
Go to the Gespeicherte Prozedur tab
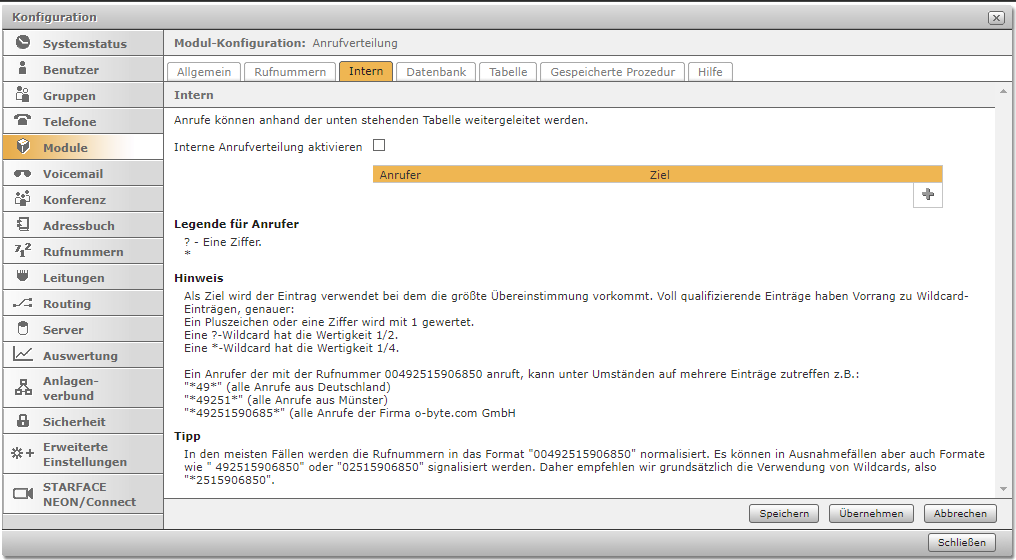click(x=613, y=72)
